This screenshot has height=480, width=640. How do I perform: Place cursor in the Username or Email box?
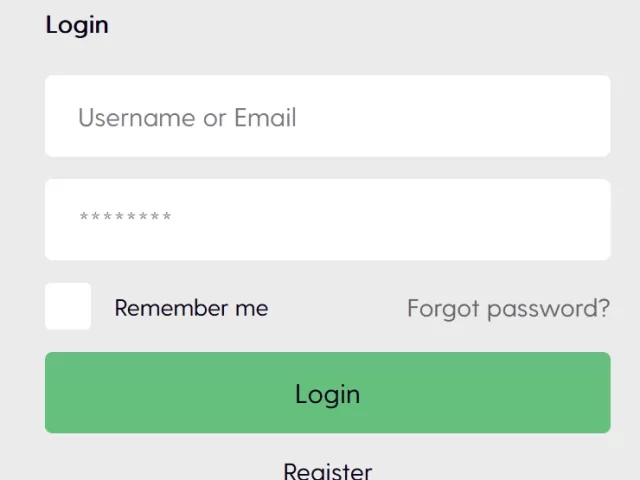(327, 117)
